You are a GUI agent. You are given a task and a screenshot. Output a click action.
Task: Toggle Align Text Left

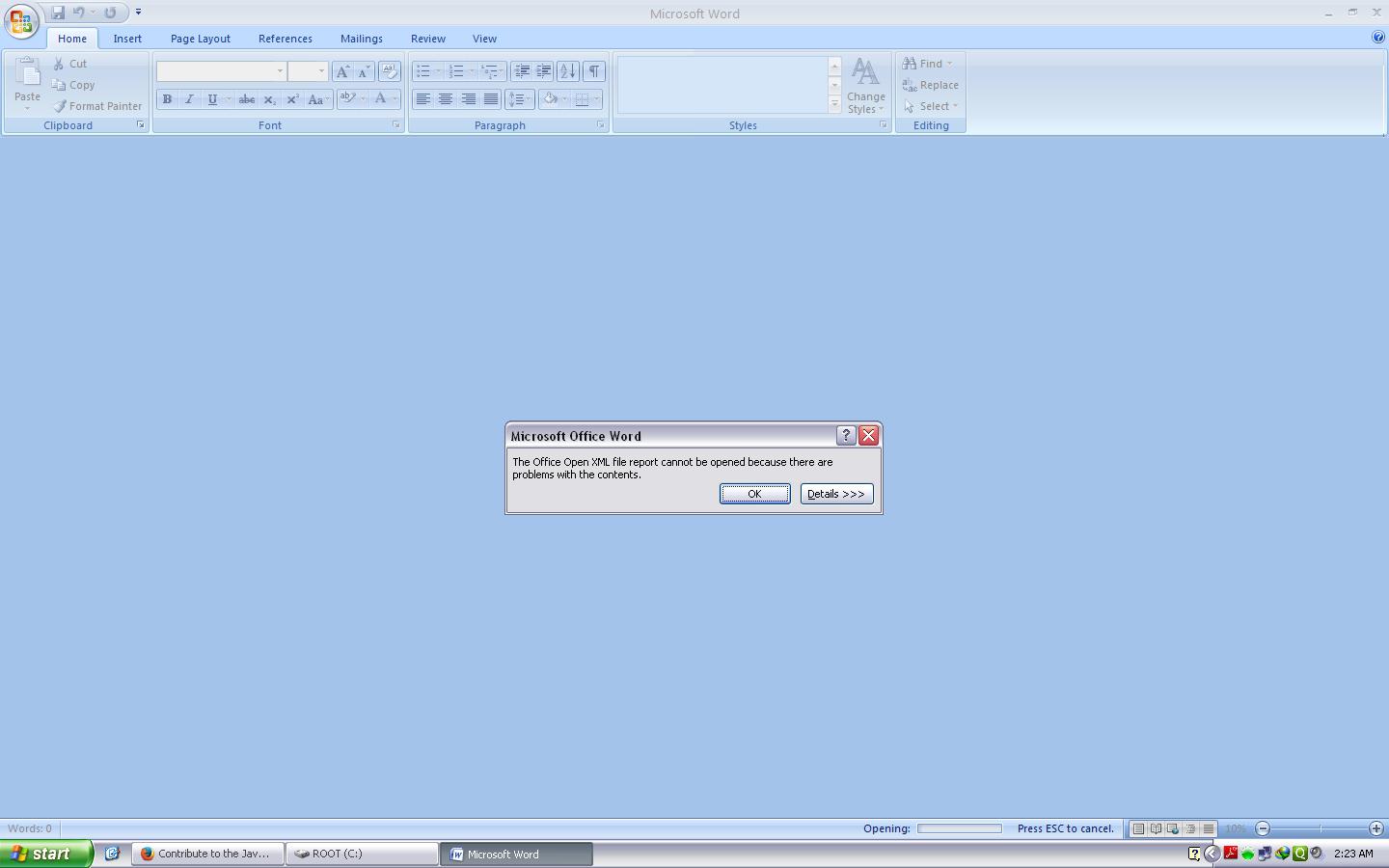(x=422, y=99)
